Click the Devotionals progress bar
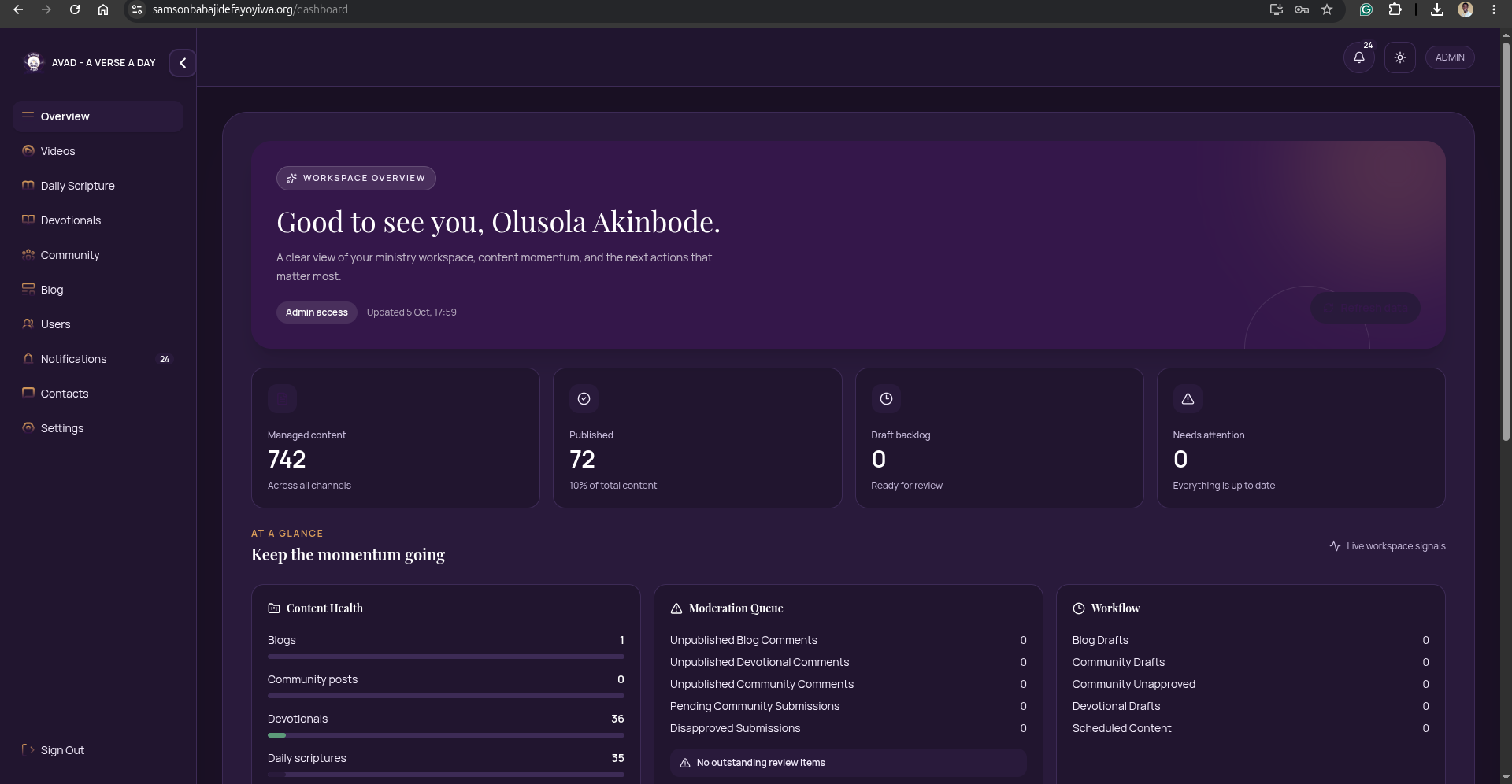Viewport: 1512px width, 784px height. tap(446, 735)
